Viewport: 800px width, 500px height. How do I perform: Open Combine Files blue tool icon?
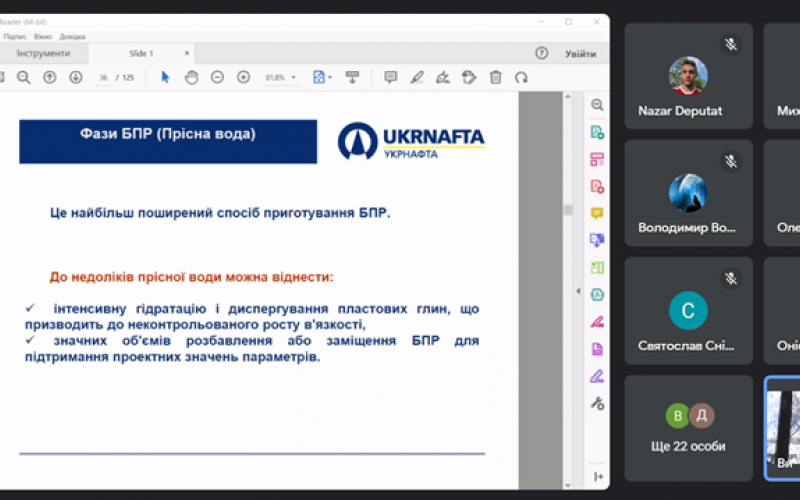tap(597, 240)
